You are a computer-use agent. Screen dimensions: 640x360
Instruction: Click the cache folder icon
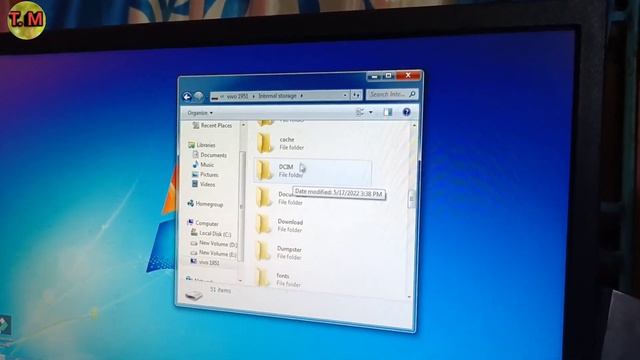click(x=264, y=143)
